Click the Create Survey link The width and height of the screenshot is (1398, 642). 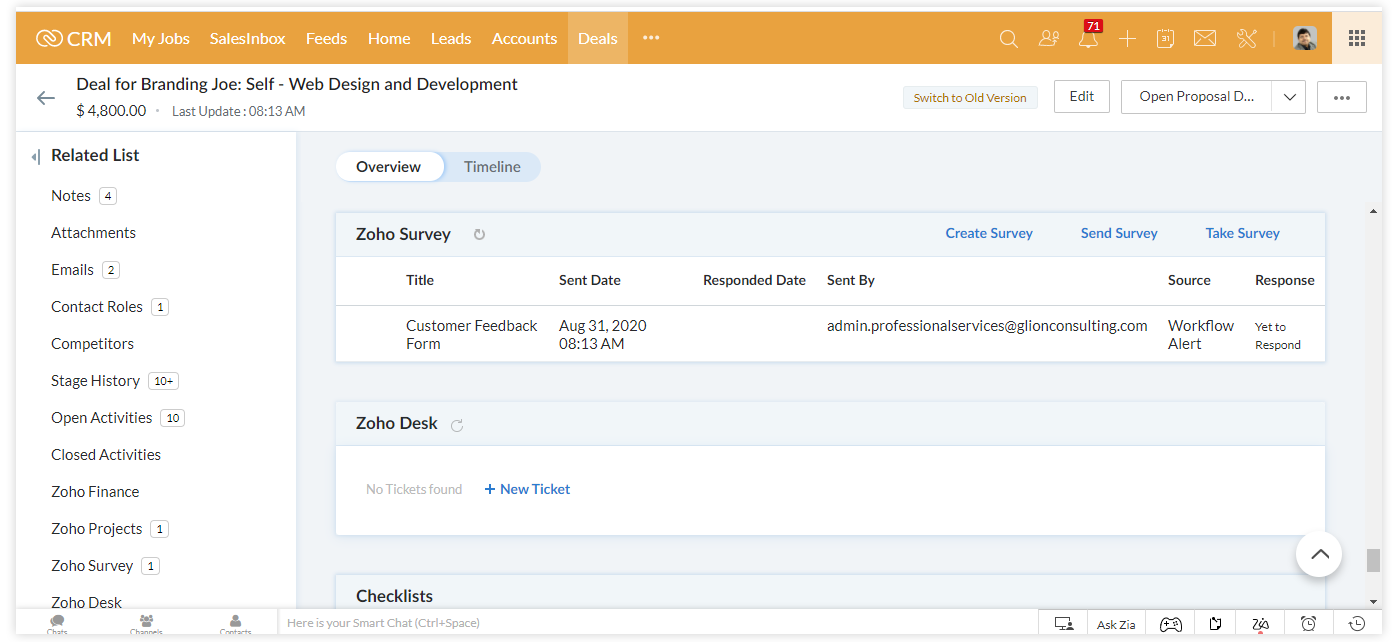(x=989, y=233)
